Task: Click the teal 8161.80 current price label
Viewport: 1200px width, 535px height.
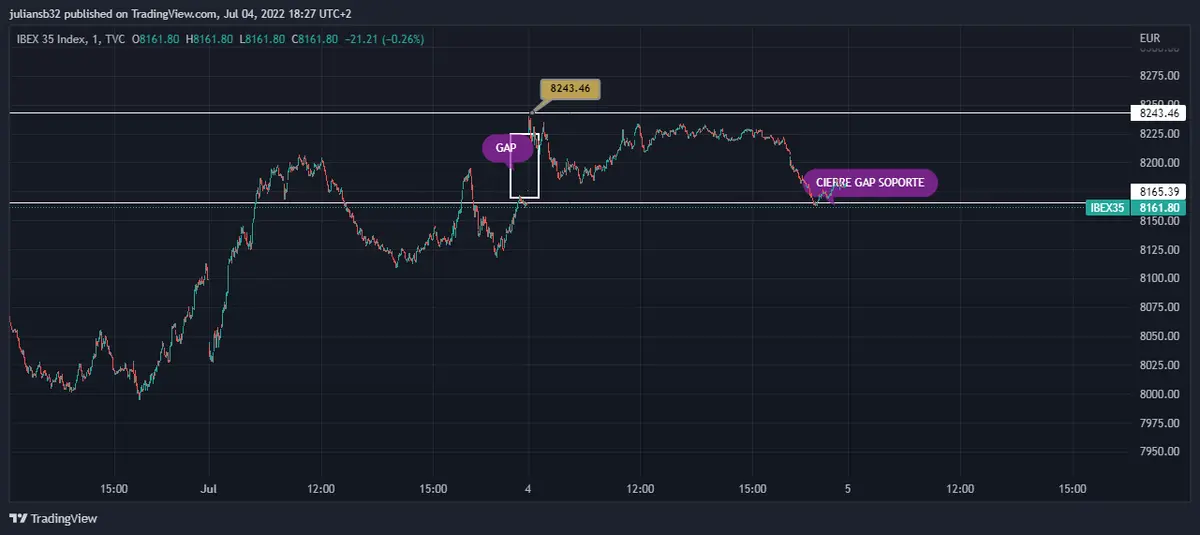Action: pyautogui.click(x=1158, y=207)
